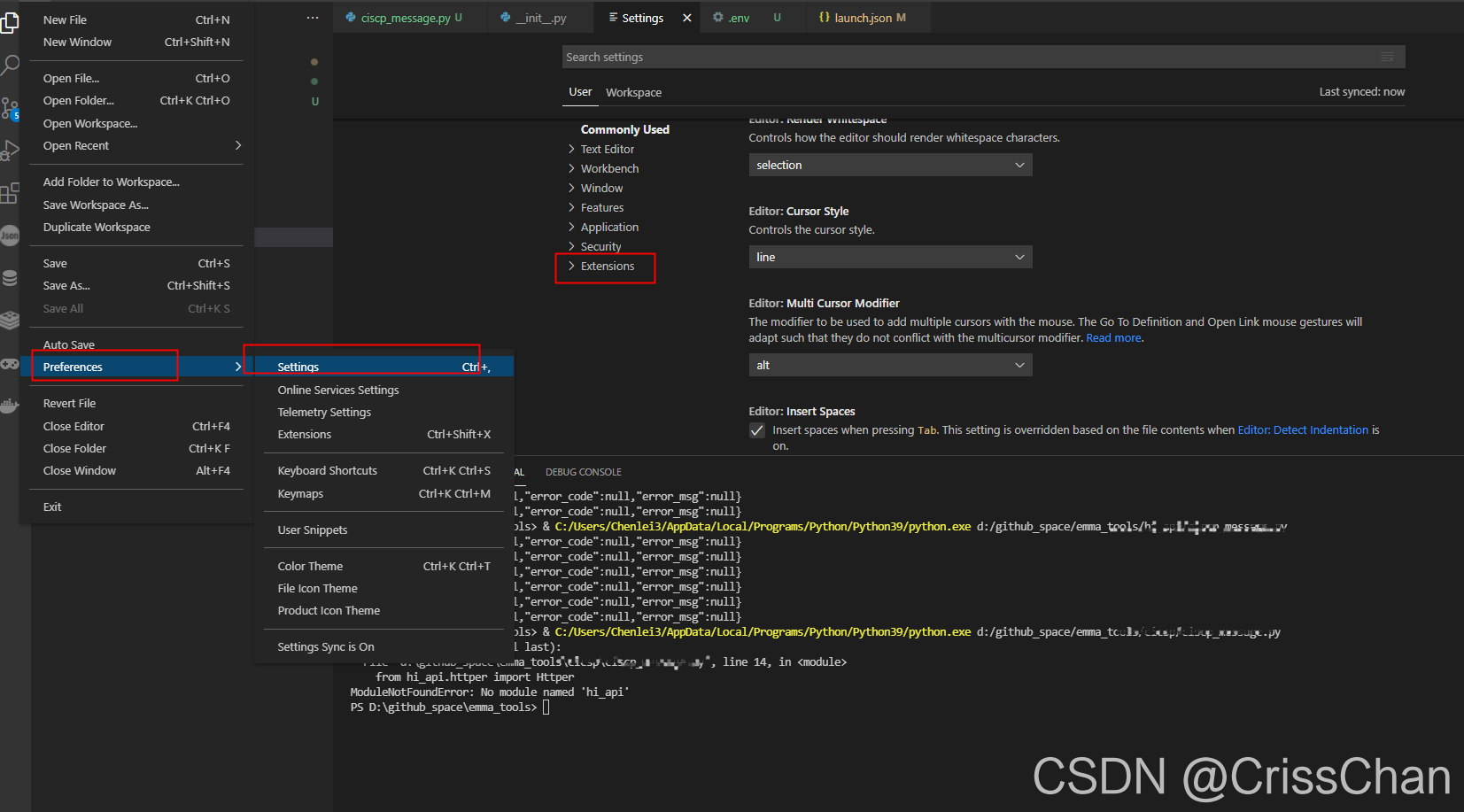Open the Editor: Detect Indentation link
The height and width of the screenshot is (812, 1464).
click(x=1303, y=429)
